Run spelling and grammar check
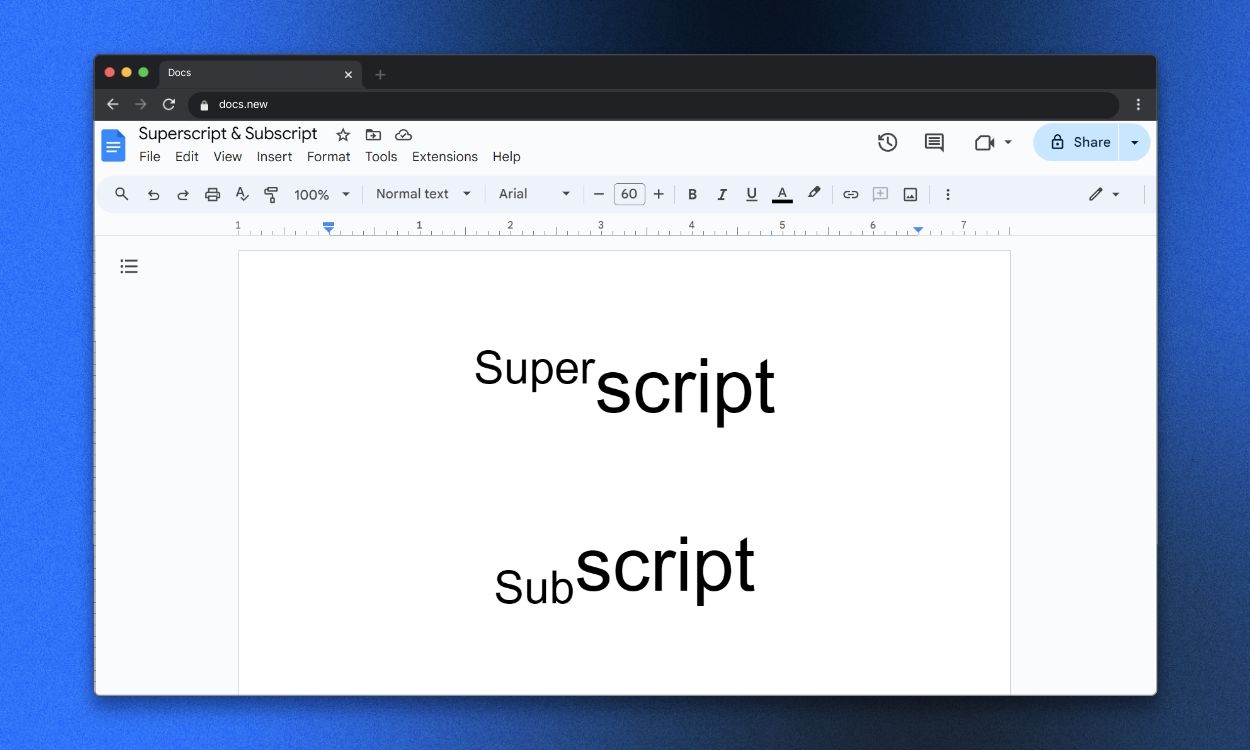1250x750 pixels. coord(242,195)
